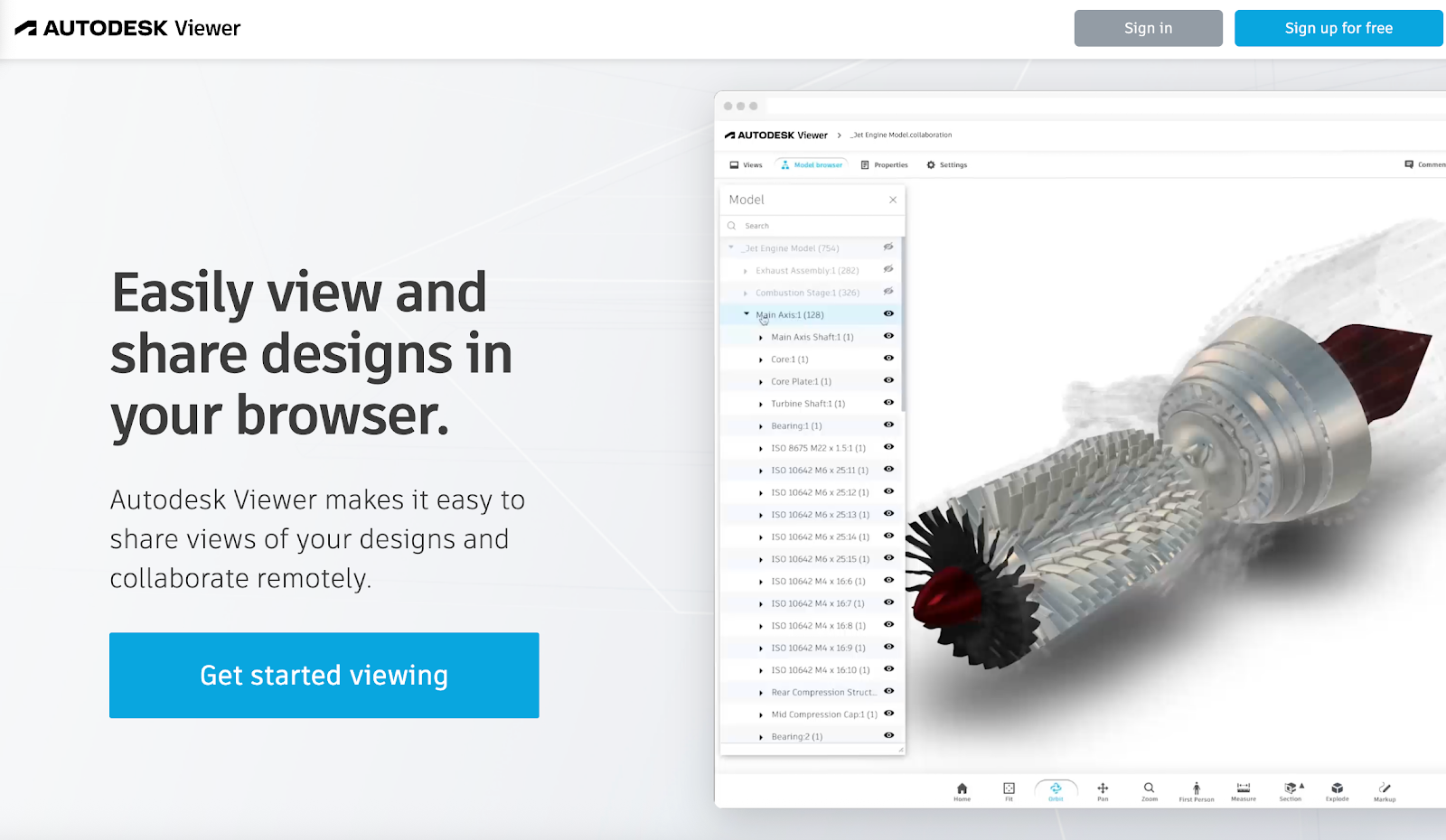Image resolution: width=1446 pixels, height=840 pixels.
Task: Click the Autodesk Viewer logo in header
Action: (127, 28)
